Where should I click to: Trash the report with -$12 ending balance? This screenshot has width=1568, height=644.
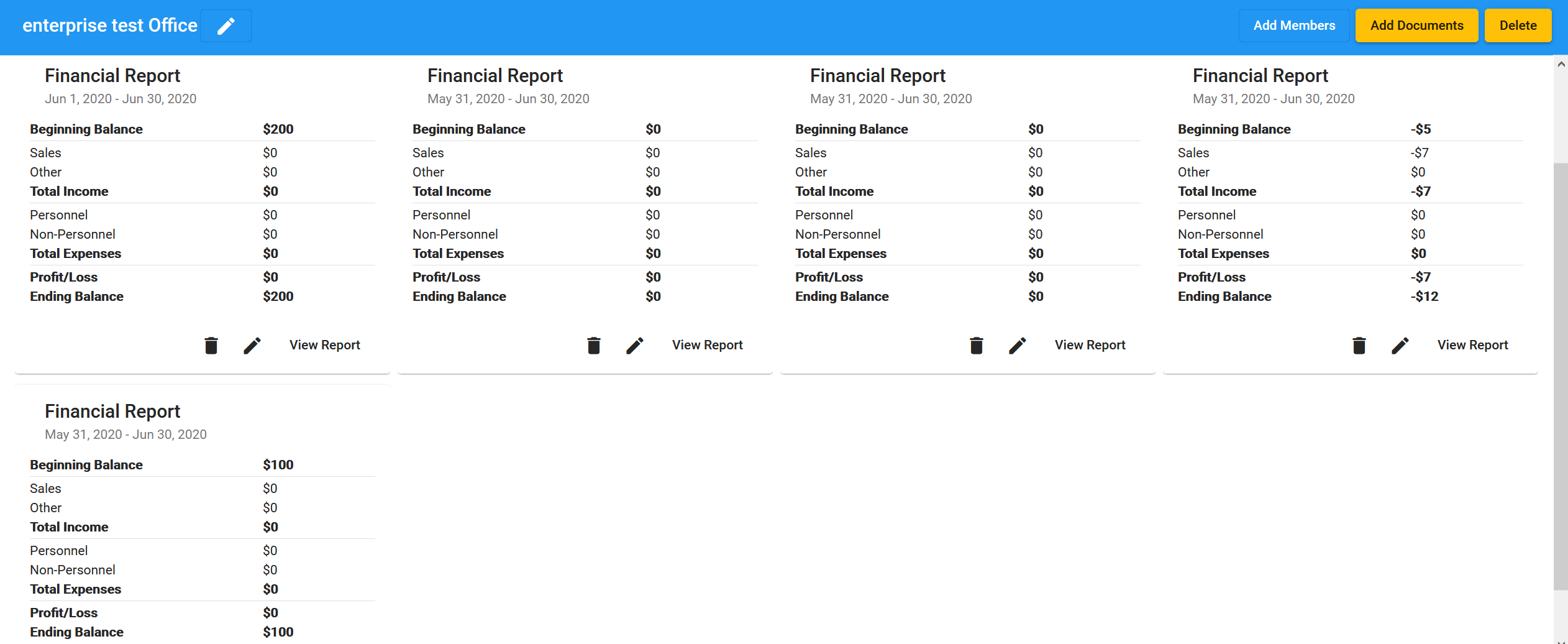(1359, 345)
